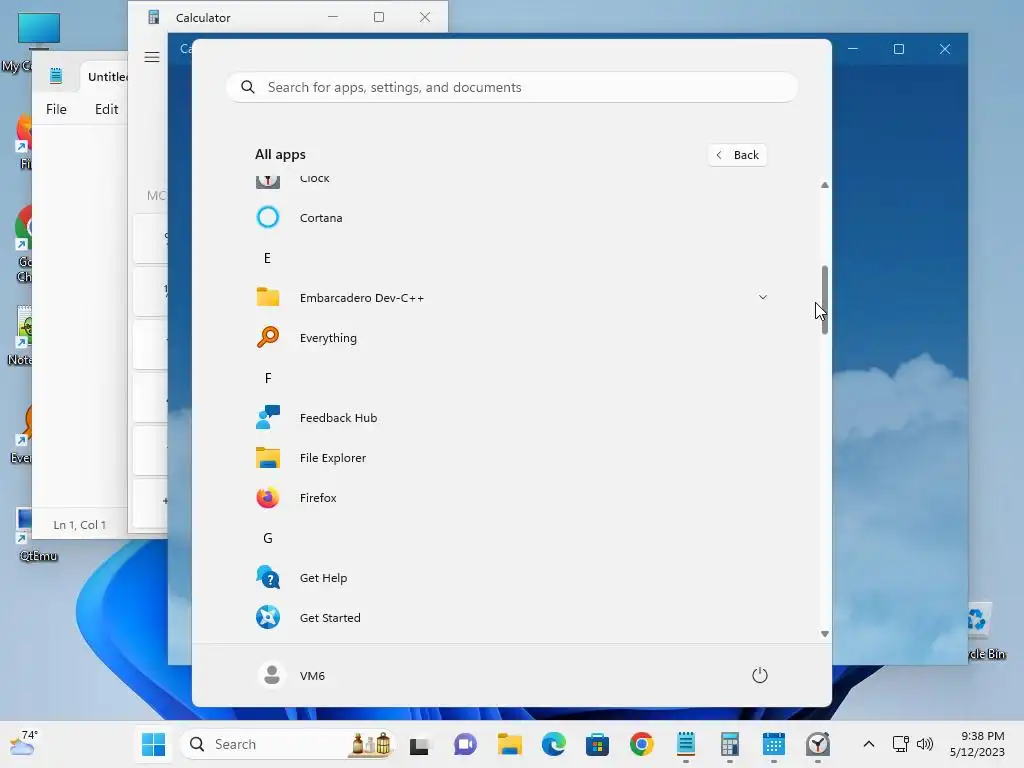Switch to Notepad on the taskbar
The height and width of the screenshot is (768, 1024).
(x=686, y=744)
